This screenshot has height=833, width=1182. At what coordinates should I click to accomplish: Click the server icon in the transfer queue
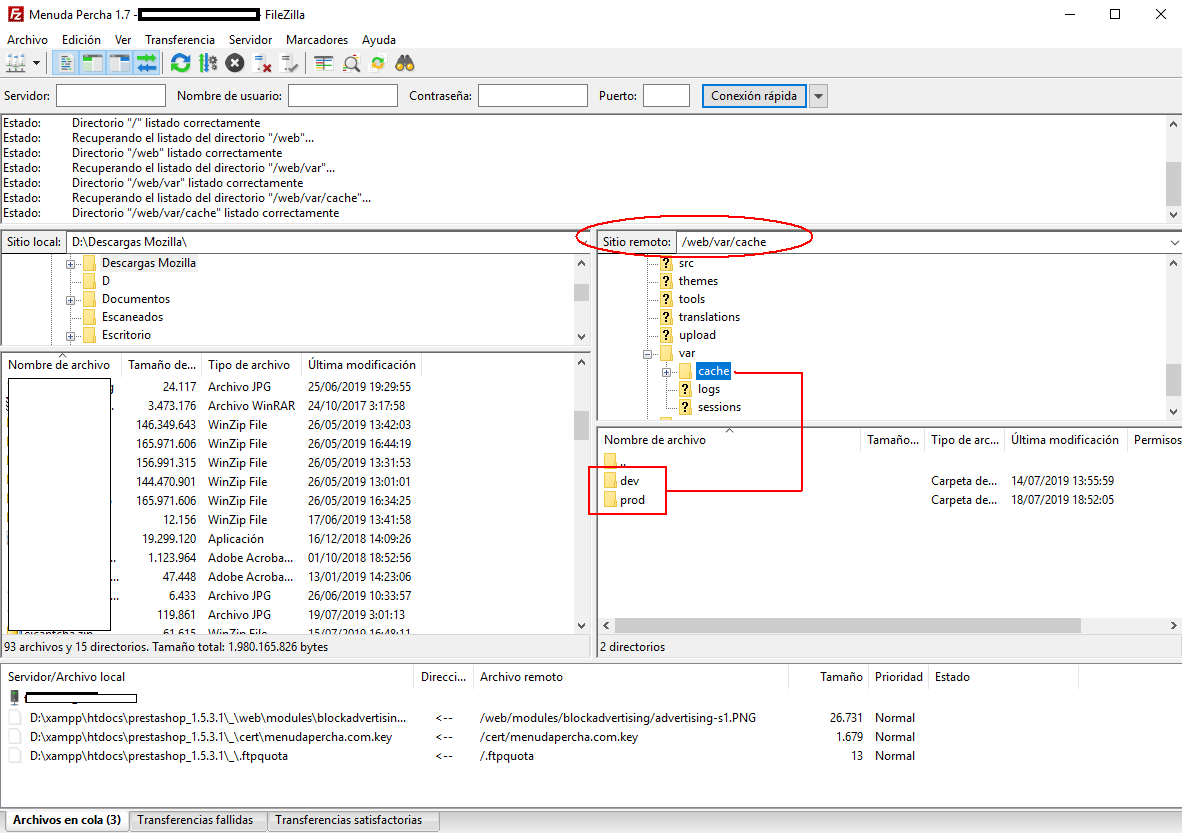coord(14,697)
